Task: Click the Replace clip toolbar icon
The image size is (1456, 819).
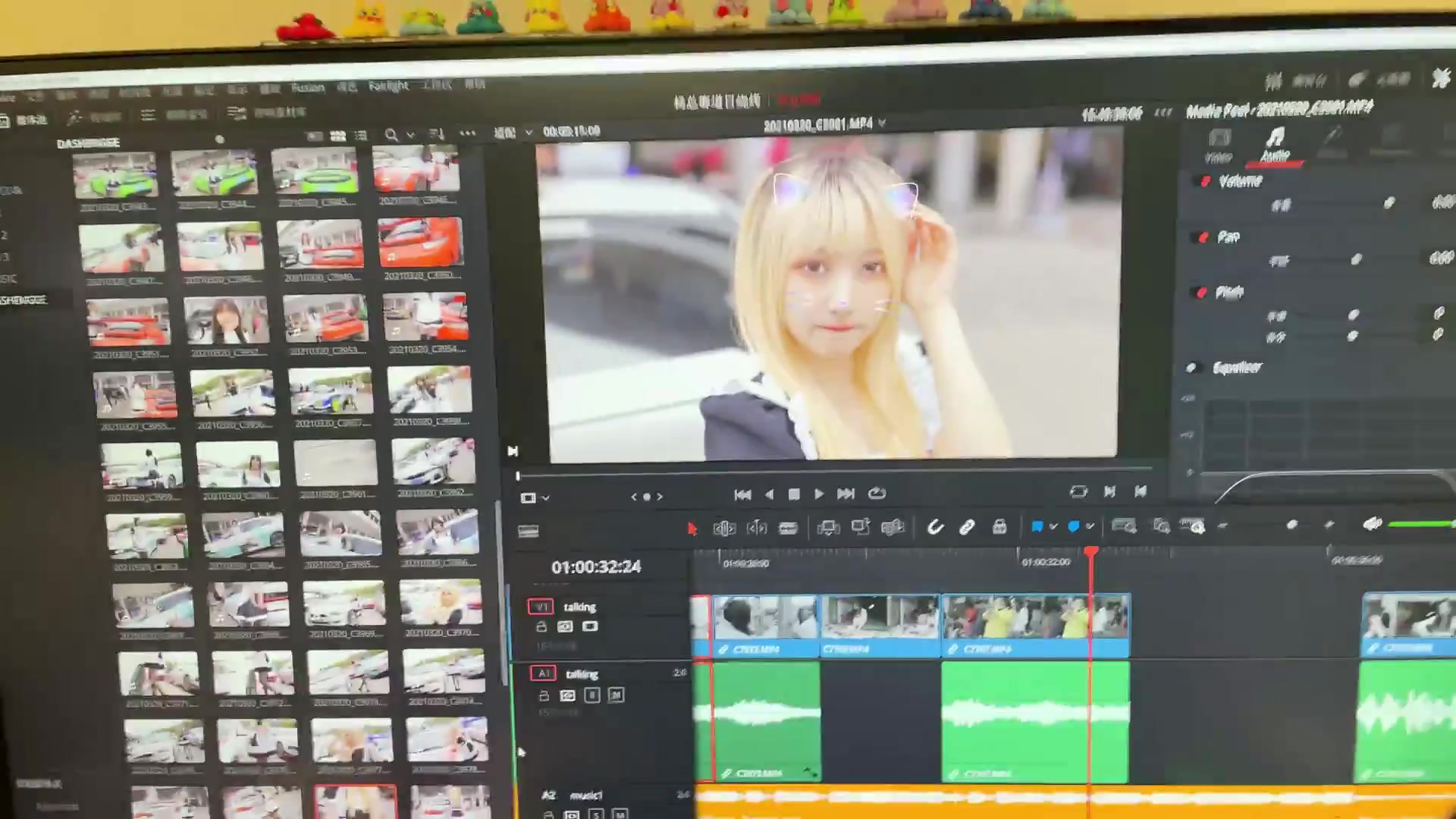Action: [x=893, y=528]
